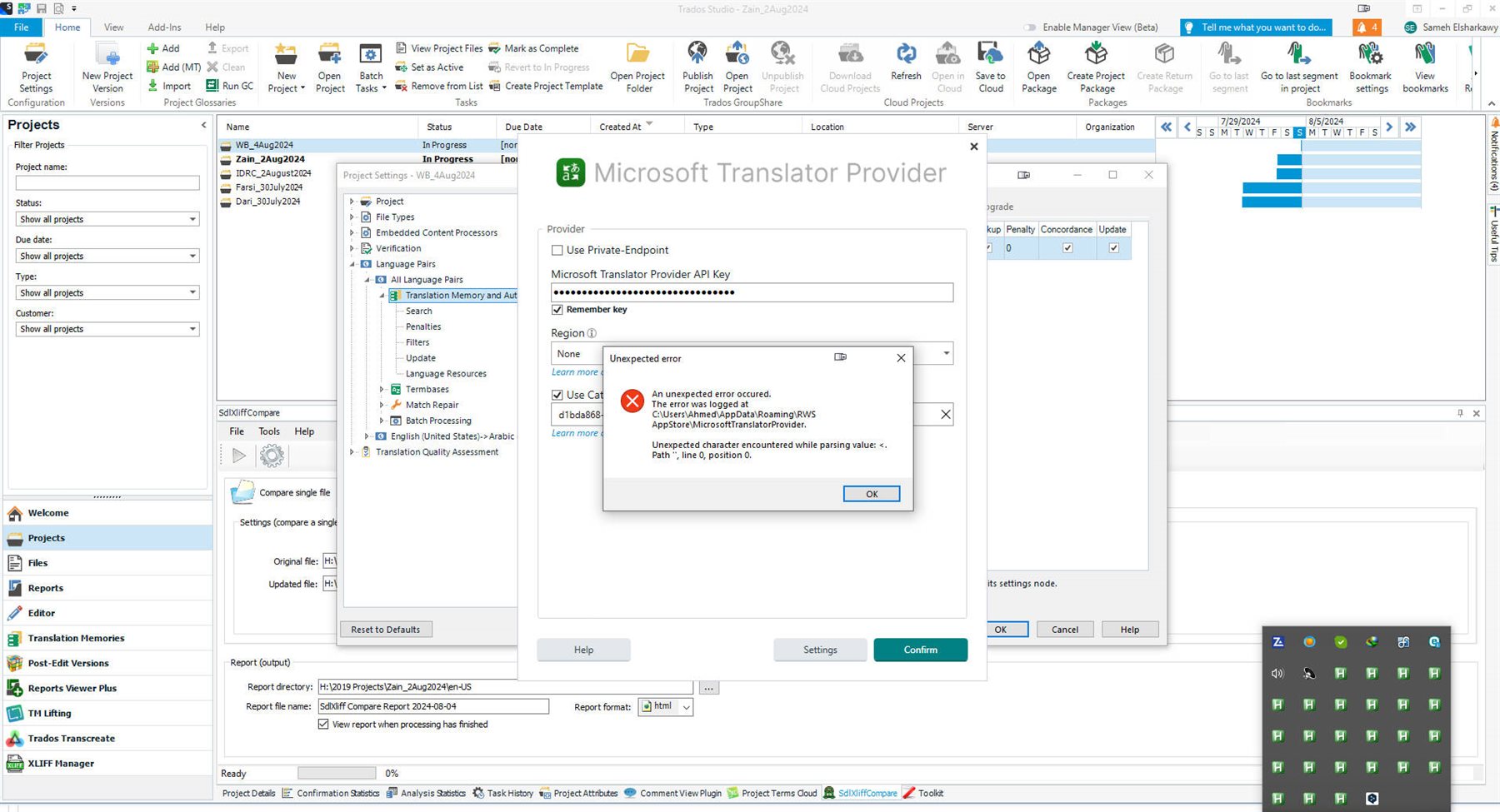Clear the category ID field with X
The height and width of the screenshot is (812, 1500).
(946, 415)
